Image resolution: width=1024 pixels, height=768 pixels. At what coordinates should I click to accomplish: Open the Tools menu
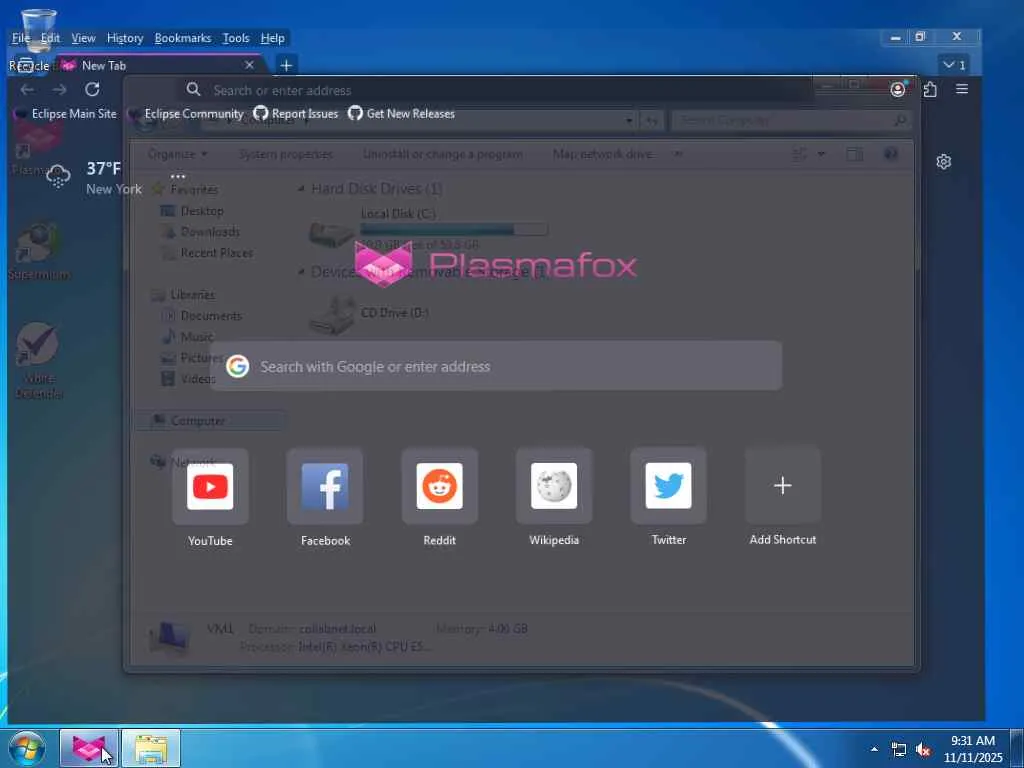[236, 38]
